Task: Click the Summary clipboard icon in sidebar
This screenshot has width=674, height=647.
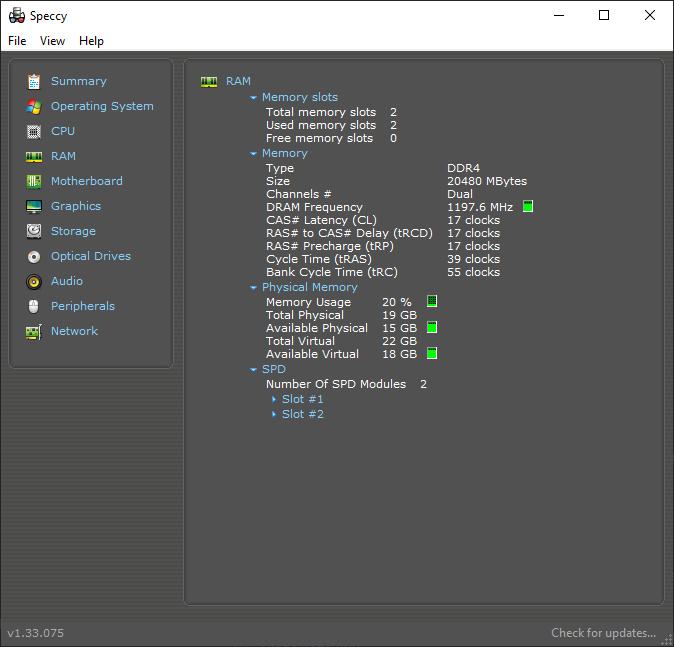Action: point(34,81)
